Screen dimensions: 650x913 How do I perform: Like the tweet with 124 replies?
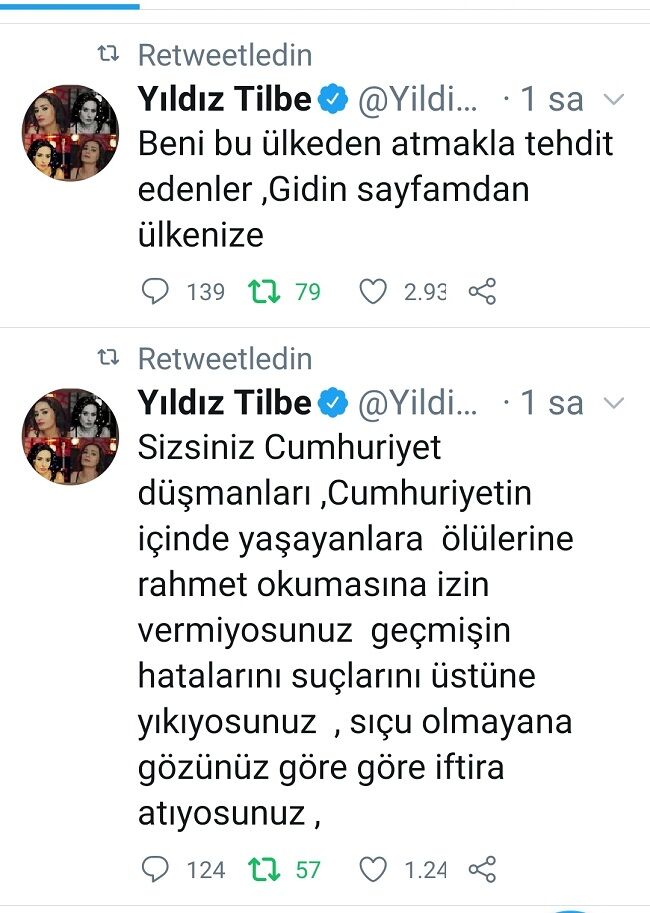[373, 869]
